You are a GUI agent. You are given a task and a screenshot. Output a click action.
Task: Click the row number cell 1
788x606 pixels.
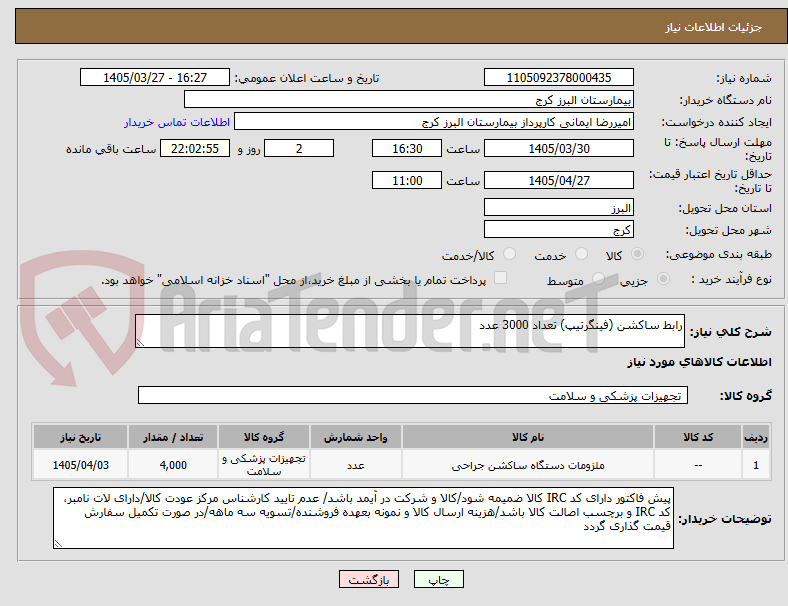click(756, 465)
